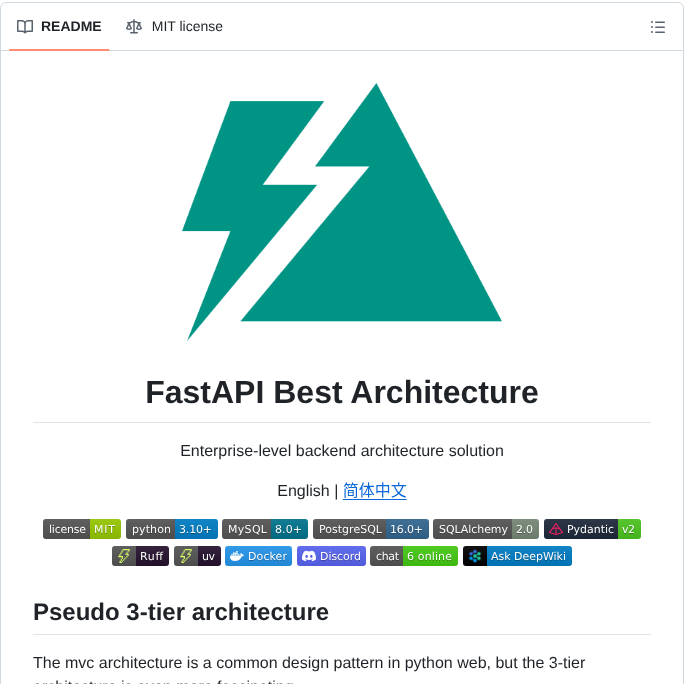Switch to the MIT license tab
Viewport: 684px width, 684px height.
tap(174, 27)
